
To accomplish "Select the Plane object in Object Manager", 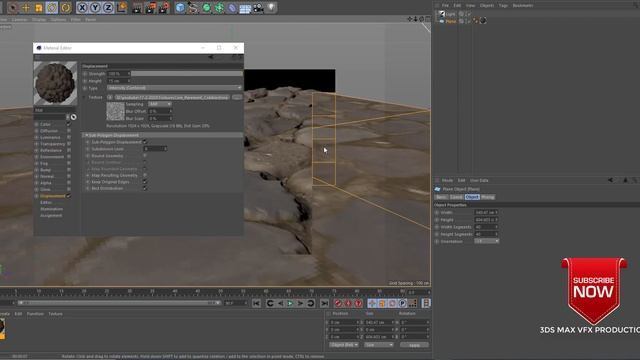I will click(451, 21).
